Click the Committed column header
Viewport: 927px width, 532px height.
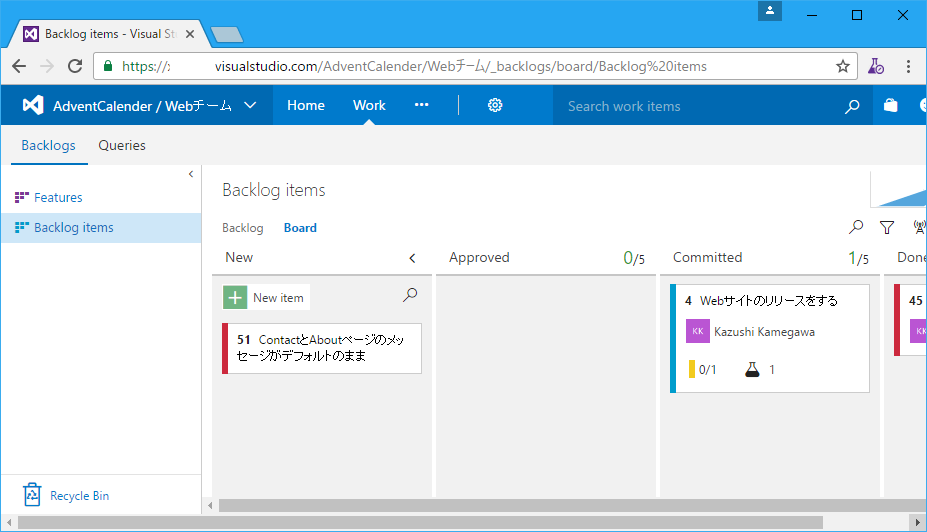707,258
